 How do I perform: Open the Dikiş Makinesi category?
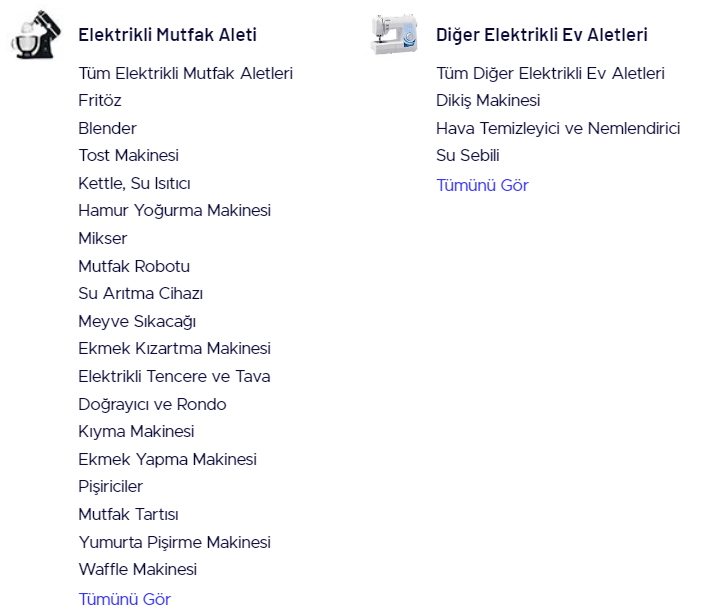pos(488,100)
